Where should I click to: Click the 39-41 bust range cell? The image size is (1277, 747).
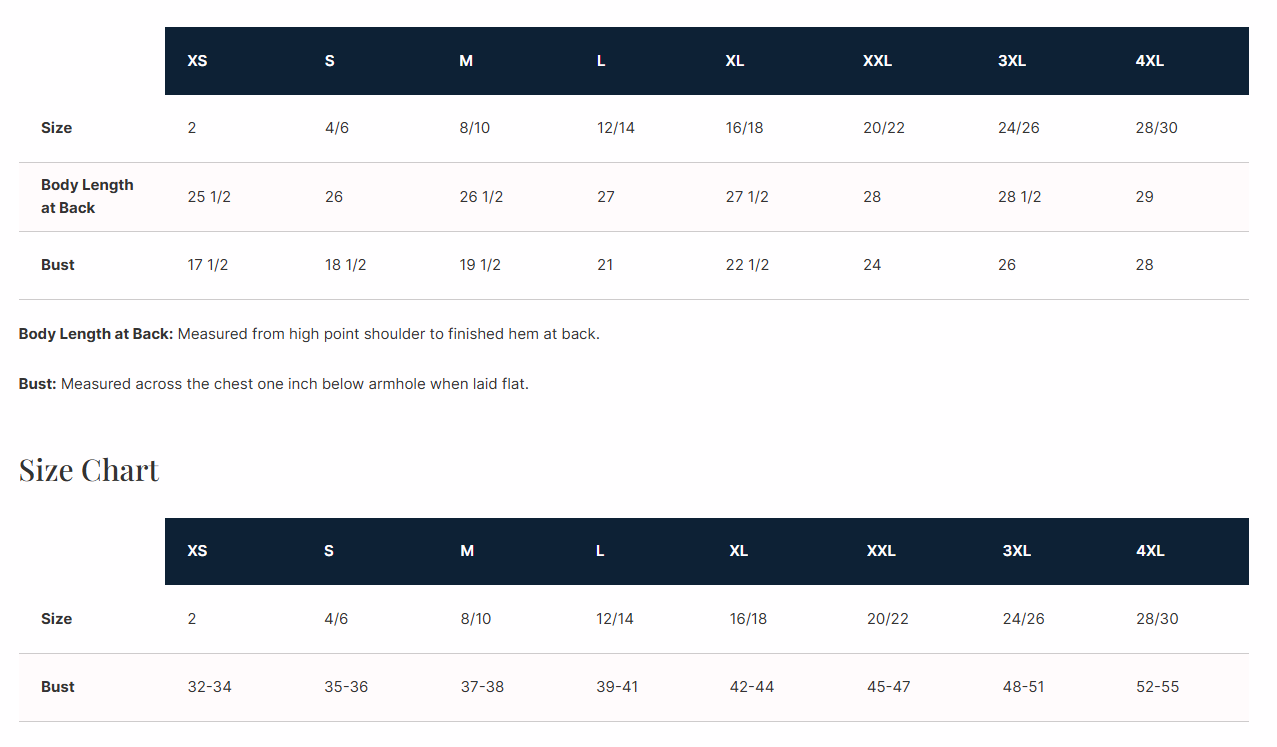617,687
